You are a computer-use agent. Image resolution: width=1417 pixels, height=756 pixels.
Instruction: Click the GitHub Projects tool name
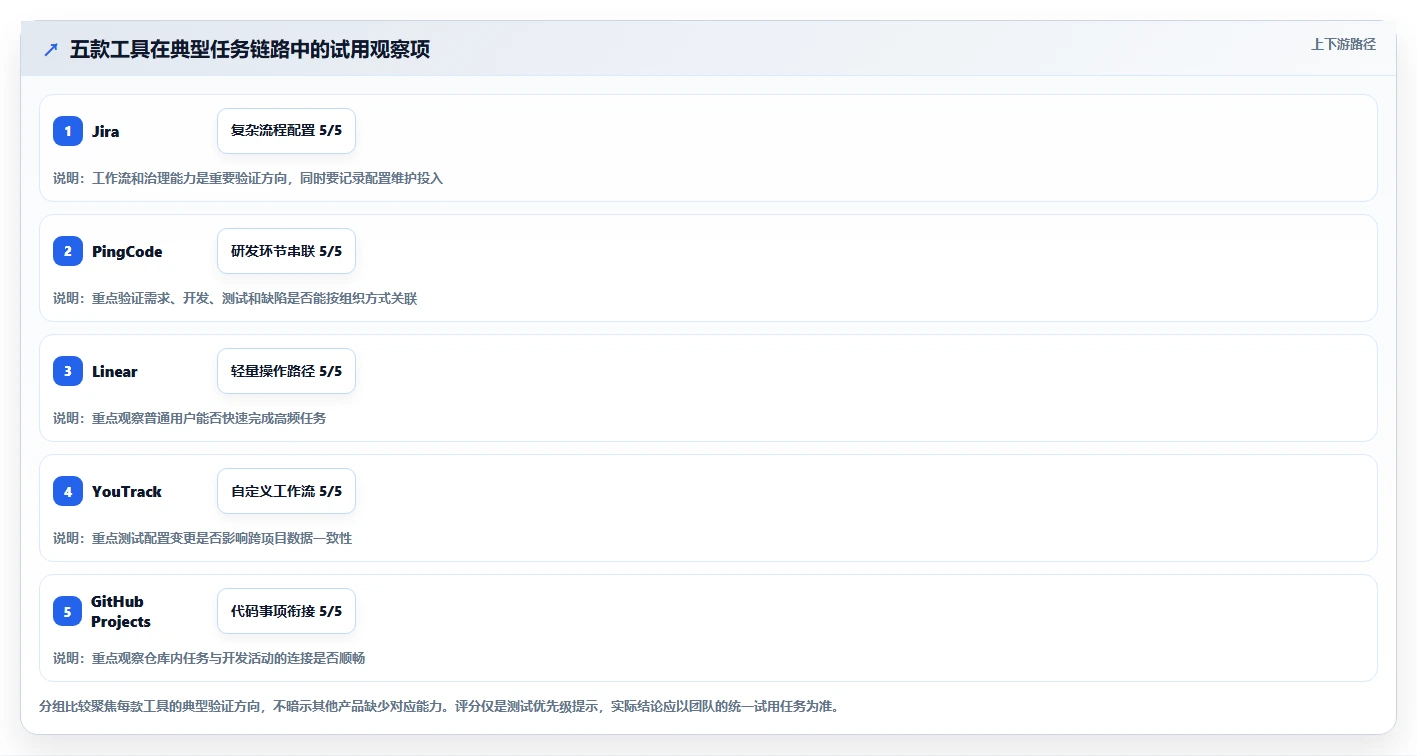tap(121, 611)
